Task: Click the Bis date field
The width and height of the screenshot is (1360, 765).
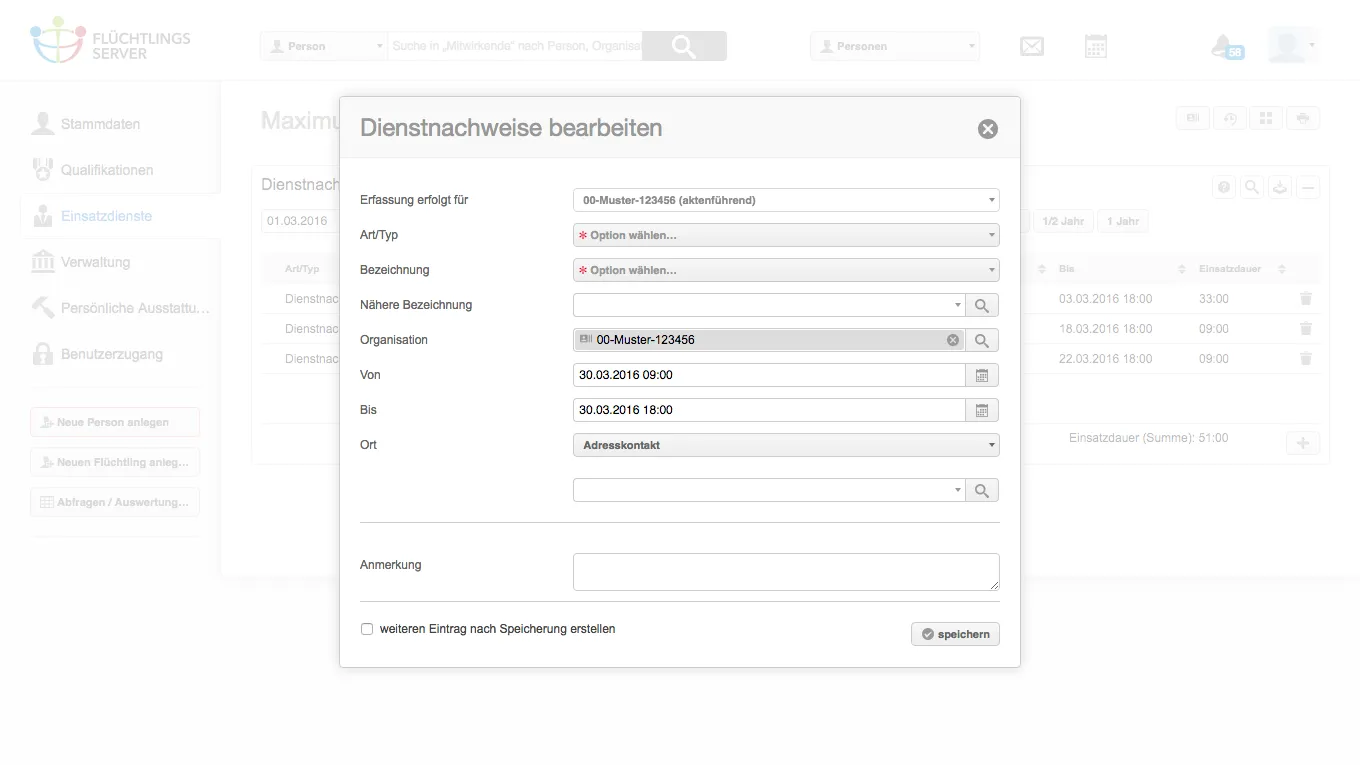Action: click(x=769, y=410)
